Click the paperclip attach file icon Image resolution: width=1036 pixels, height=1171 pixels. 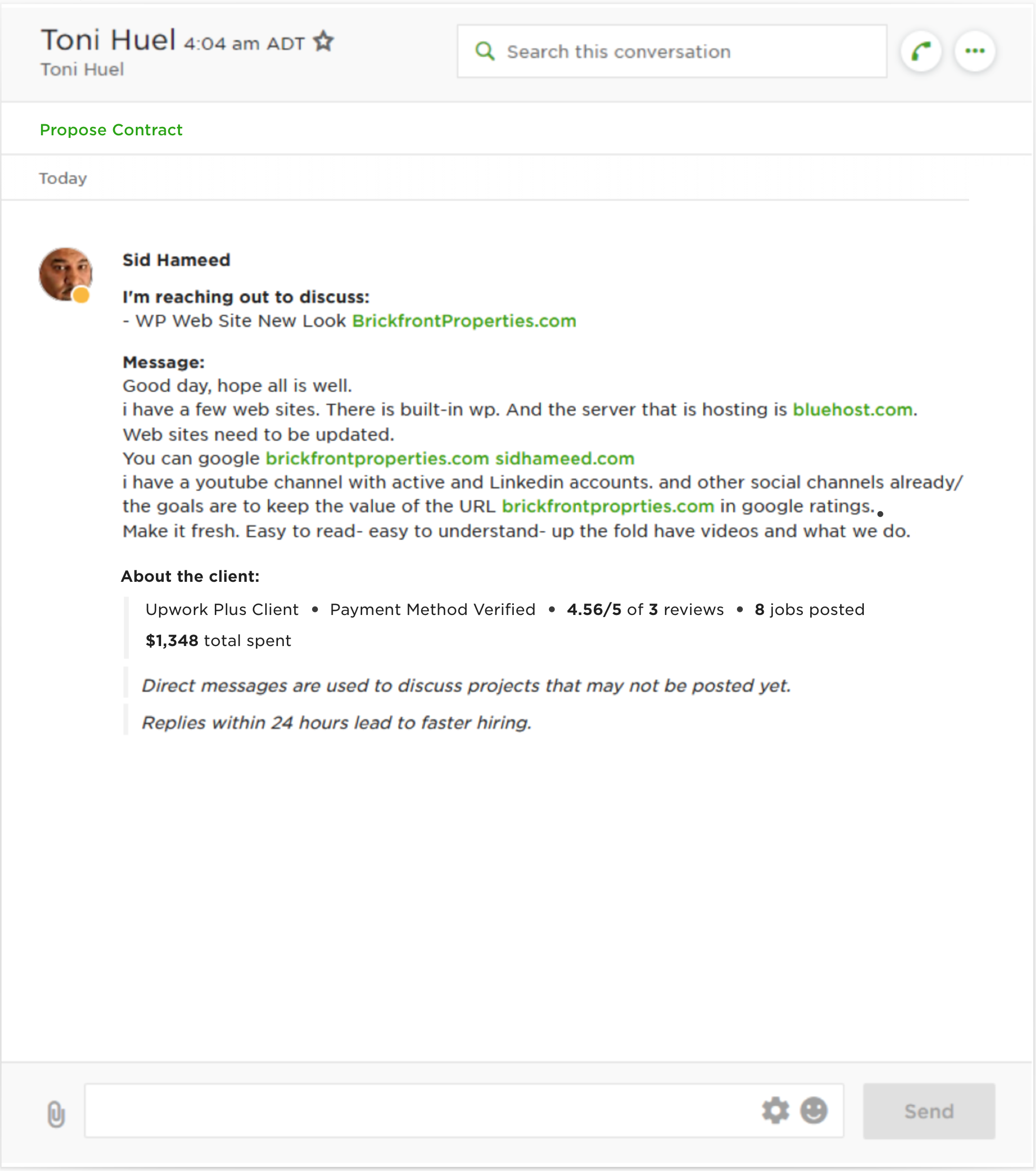point(56,1114)
